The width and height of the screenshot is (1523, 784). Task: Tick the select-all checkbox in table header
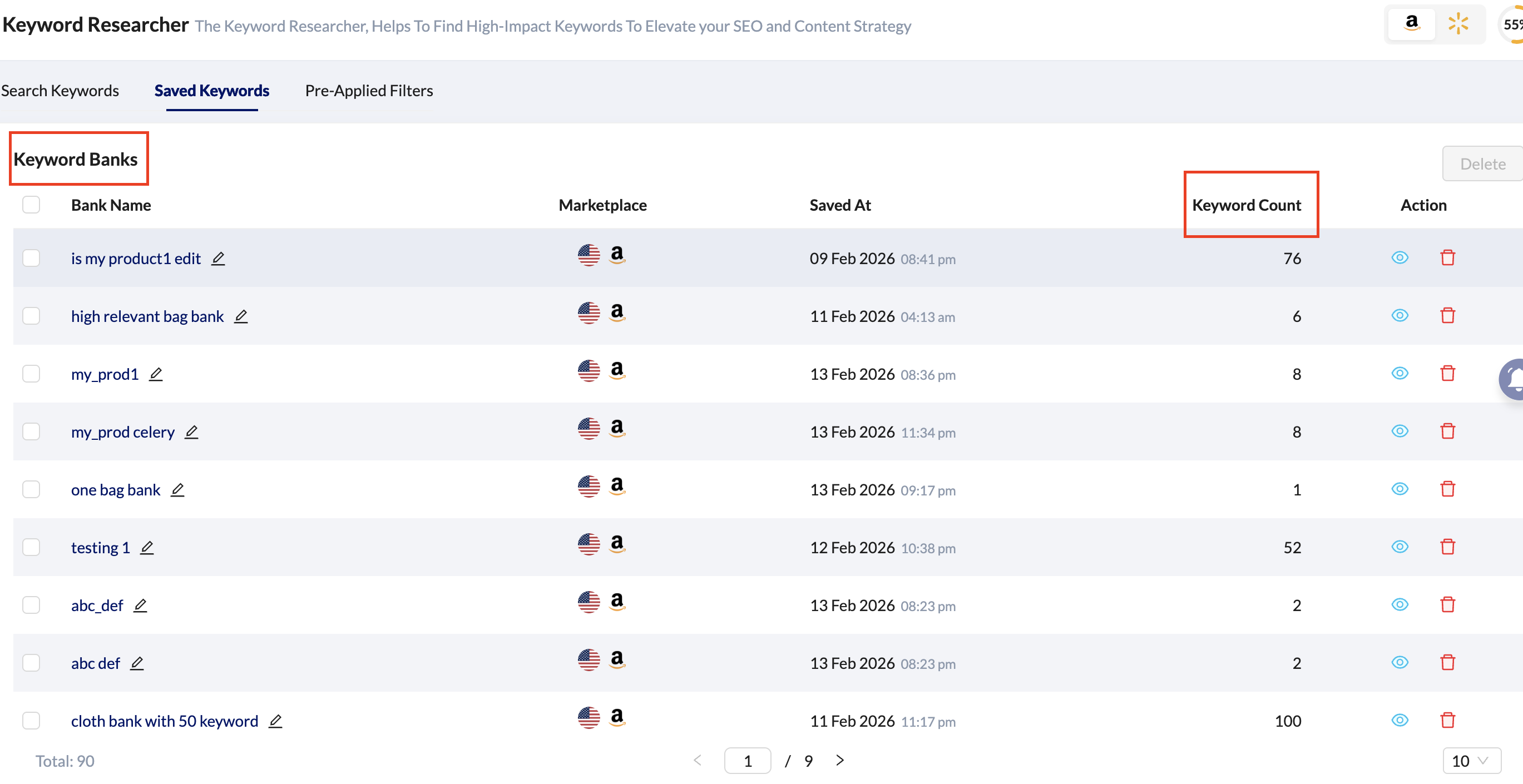(31, 205)
